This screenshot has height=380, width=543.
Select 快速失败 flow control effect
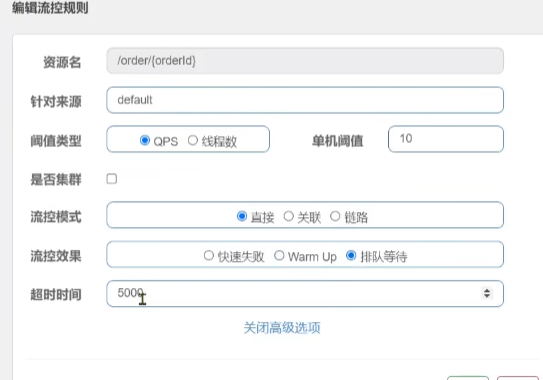[208, 256]
